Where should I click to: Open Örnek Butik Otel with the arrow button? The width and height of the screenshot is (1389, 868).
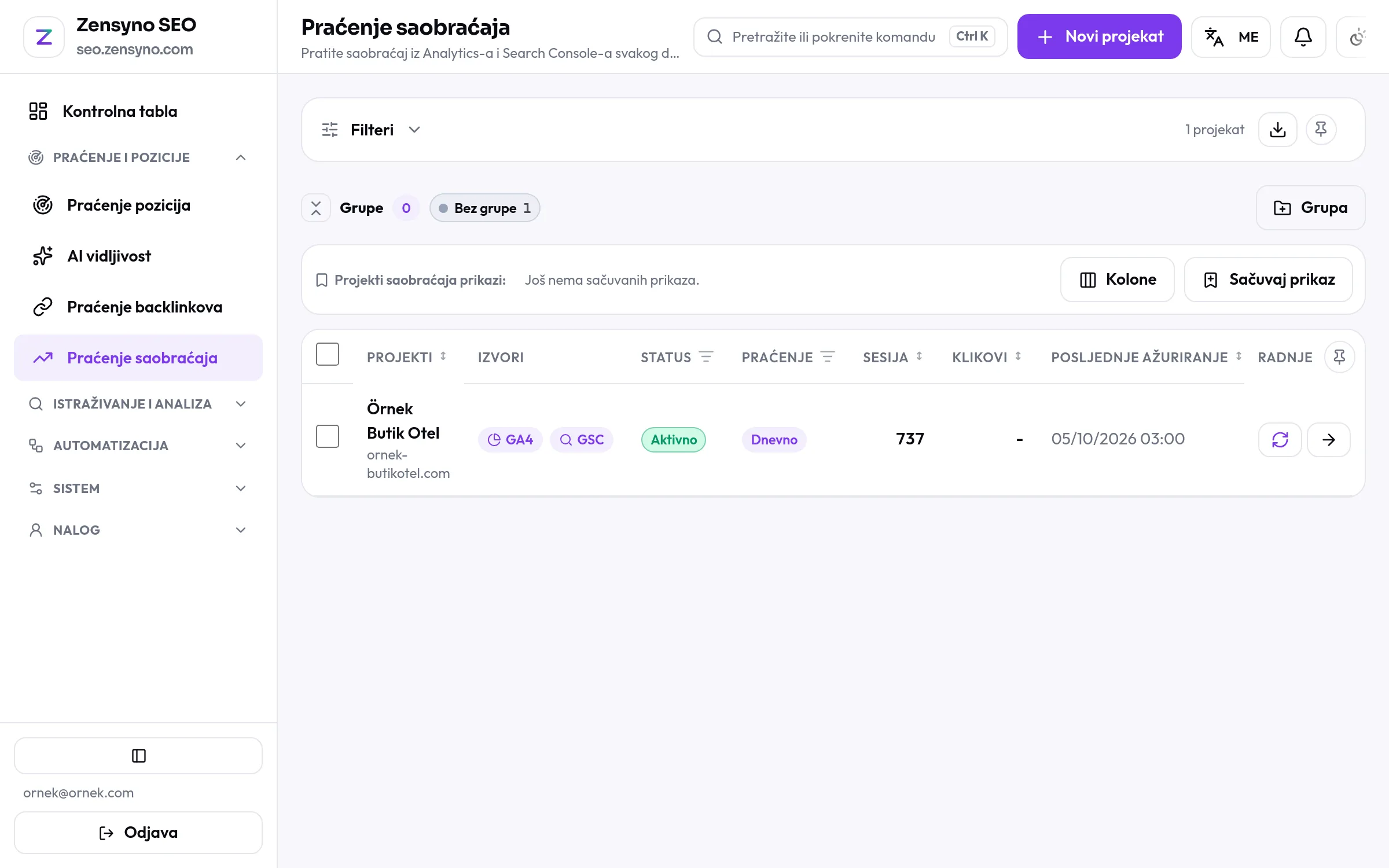[x=1329, y=440]
